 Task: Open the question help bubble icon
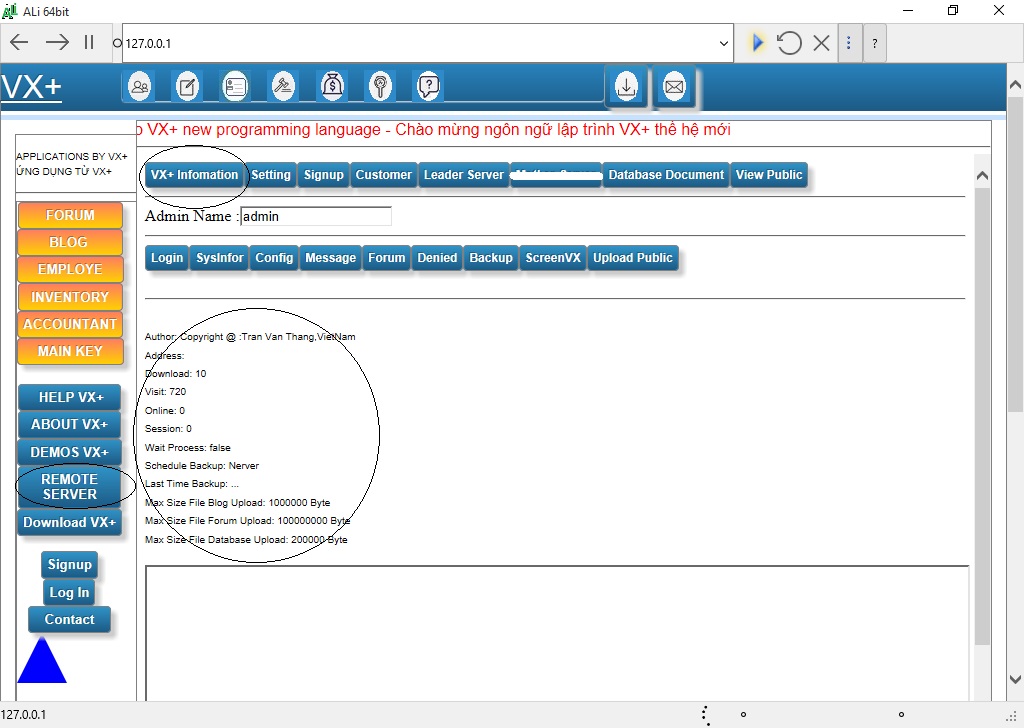click(428, 87)
